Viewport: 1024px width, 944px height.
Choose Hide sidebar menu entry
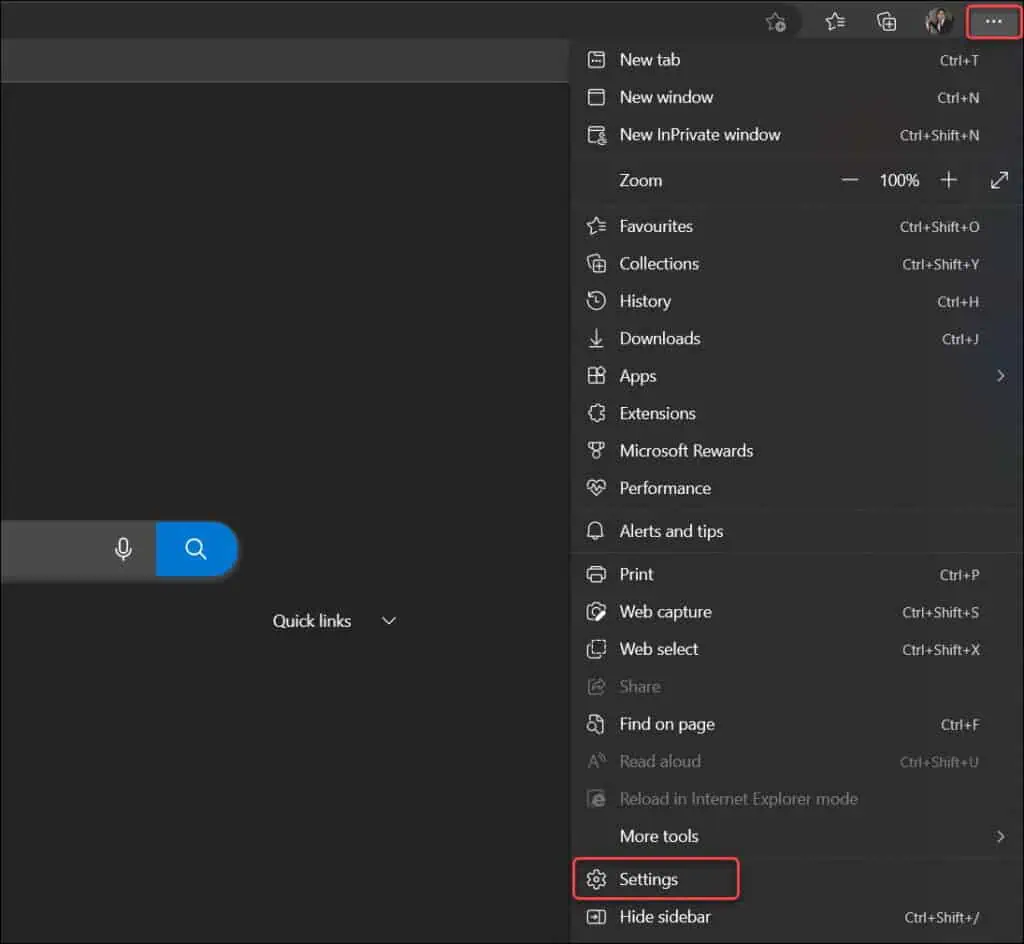click(x=797, y=917)
